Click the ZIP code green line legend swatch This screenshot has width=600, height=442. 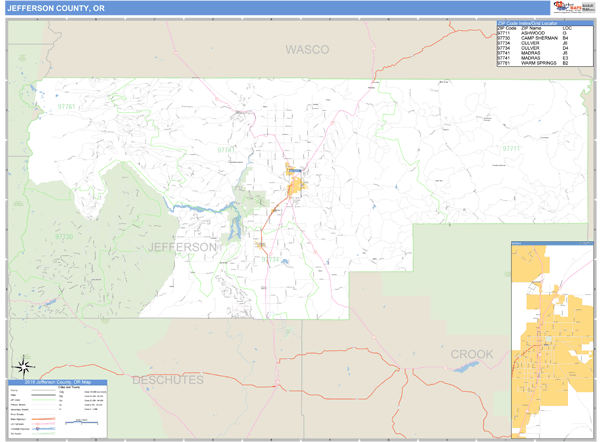click(x=43, y=400)
